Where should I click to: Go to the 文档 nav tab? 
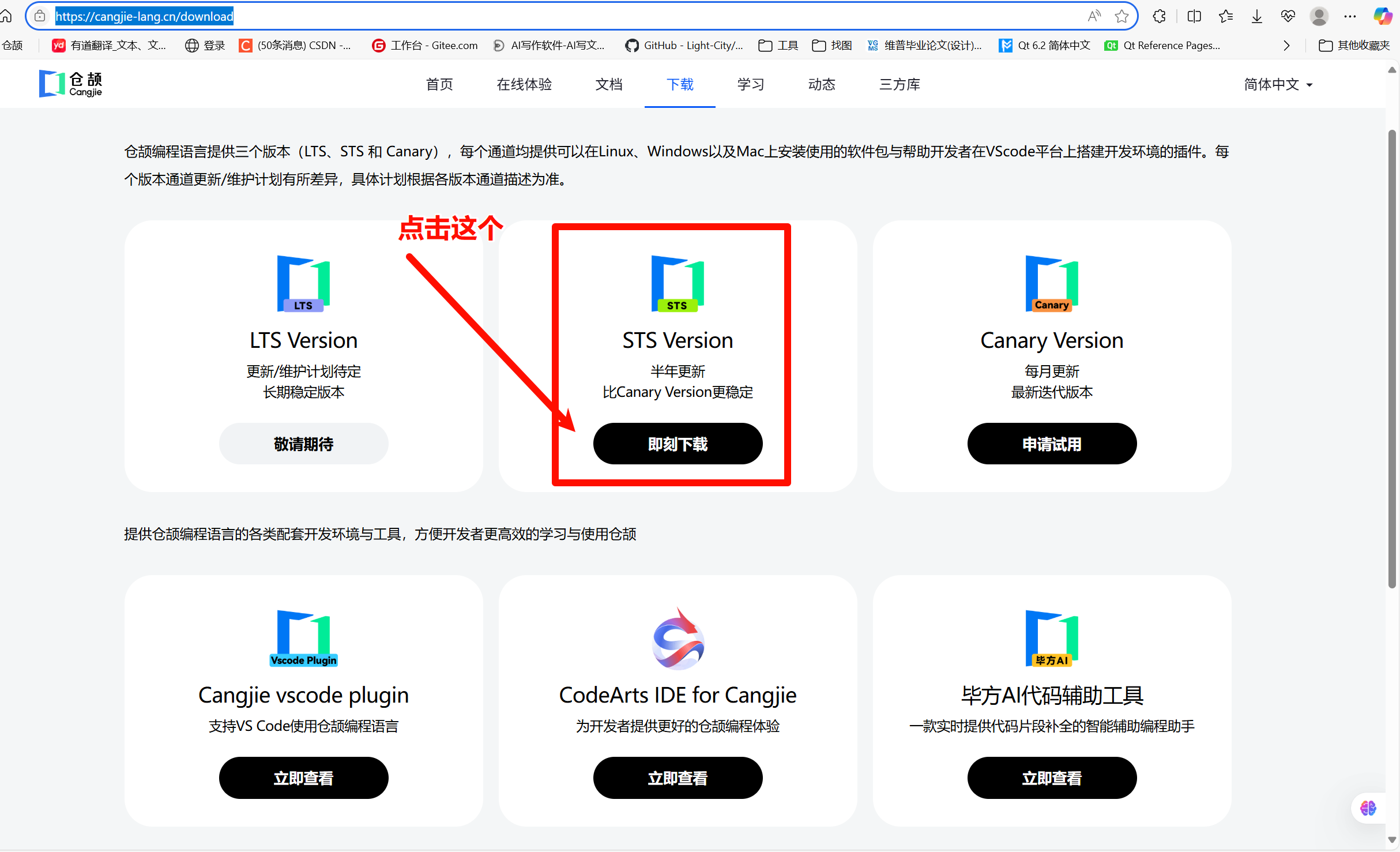pyautogui.click(x=608, y=85)
